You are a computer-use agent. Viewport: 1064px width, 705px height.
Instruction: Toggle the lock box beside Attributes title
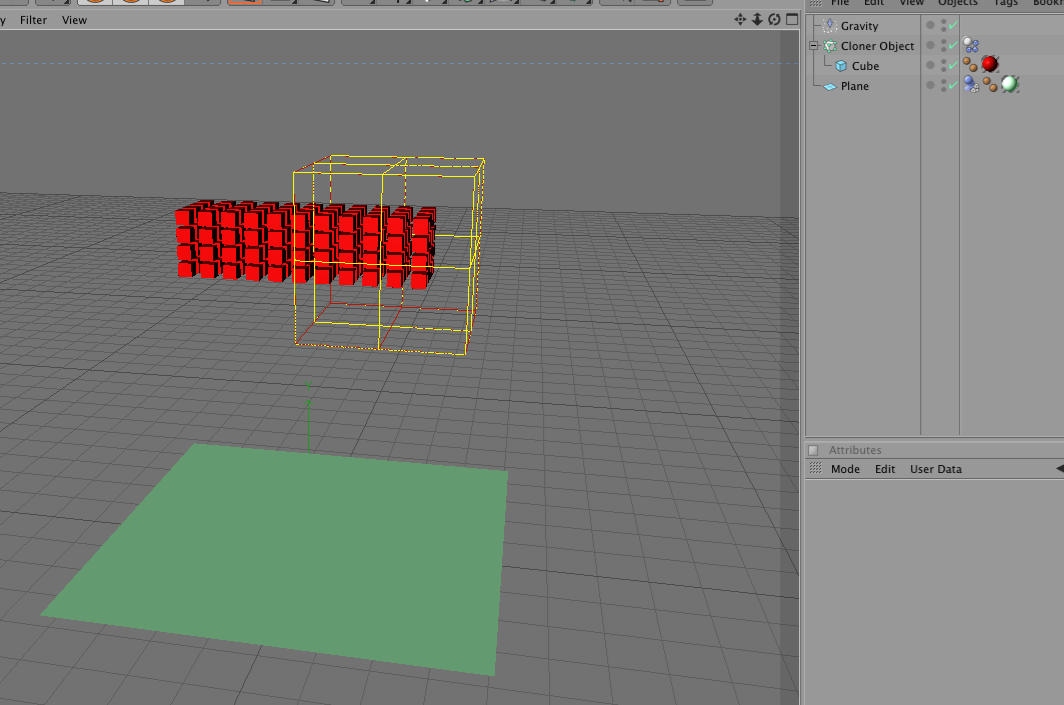[x=813, y=450]
